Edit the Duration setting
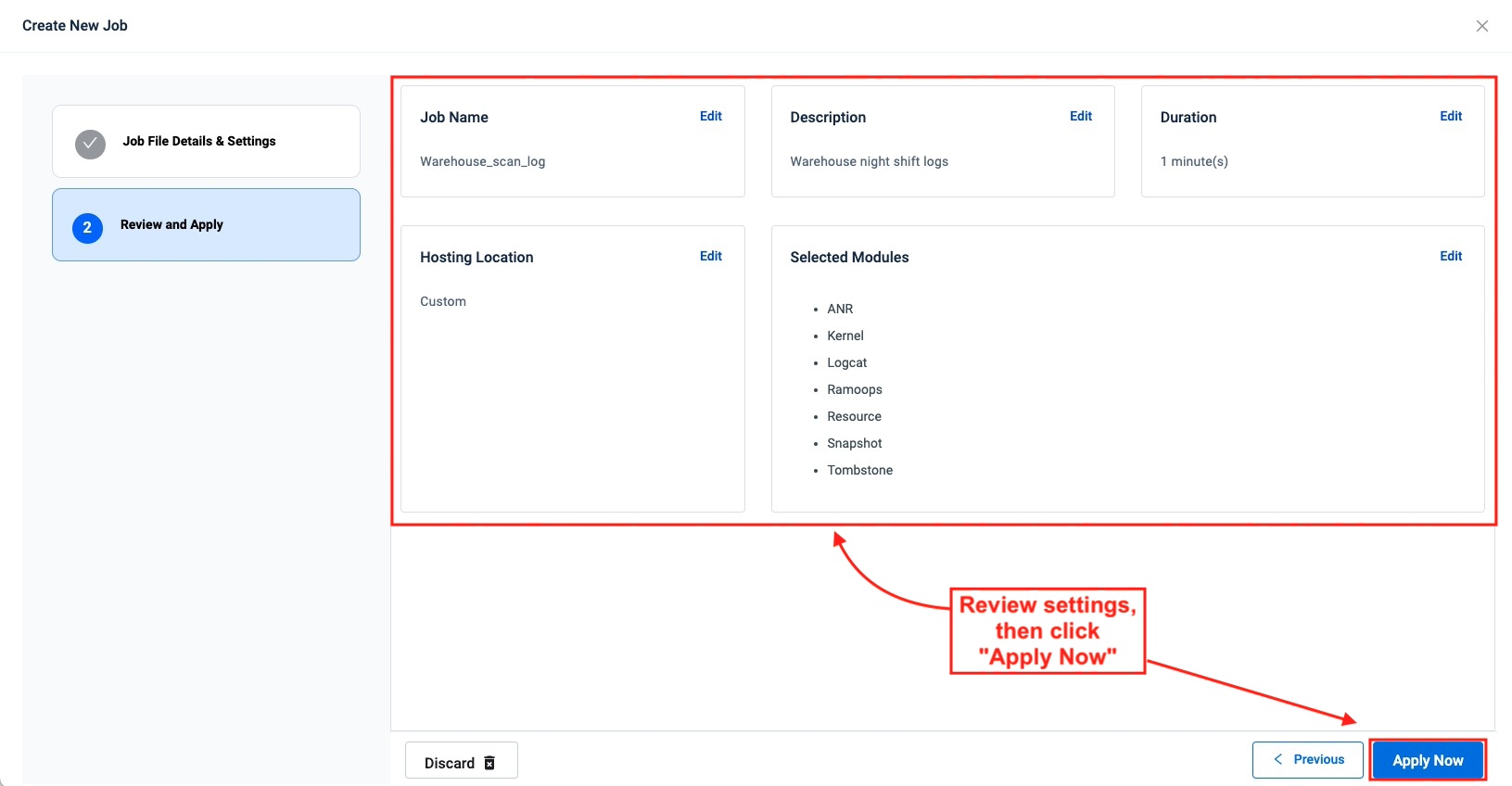This screenshot has height=786, width=1512. click(x=1450, y=116)
